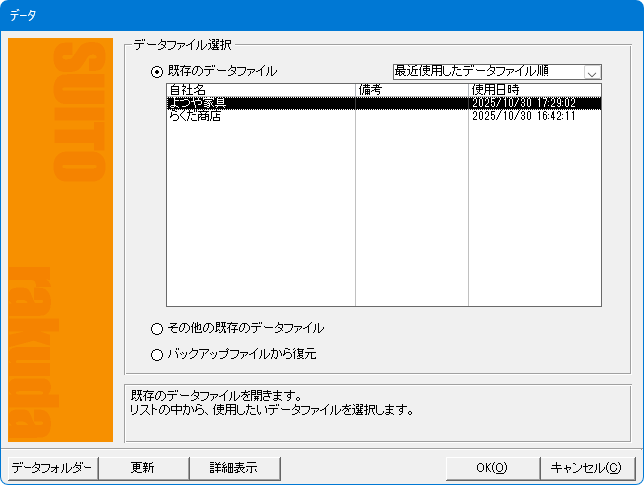
Task: Open the データフォルダー button
Action: pyautogui.click(x=52, y=467)
